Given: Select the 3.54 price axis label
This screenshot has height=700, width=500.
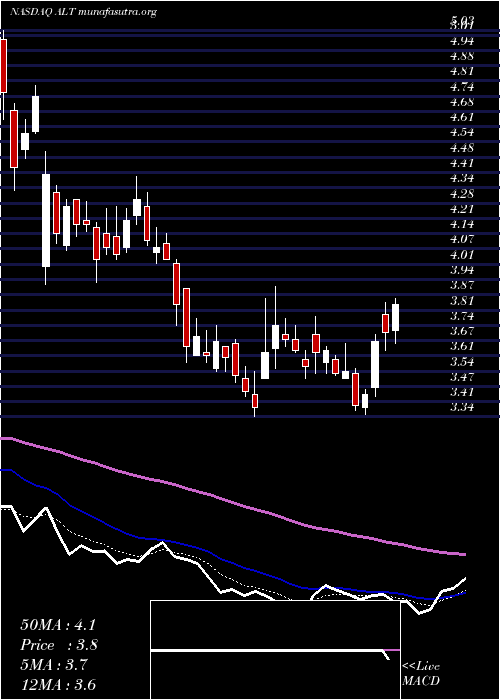Looking at the screenshot, I should click(462, 362).
